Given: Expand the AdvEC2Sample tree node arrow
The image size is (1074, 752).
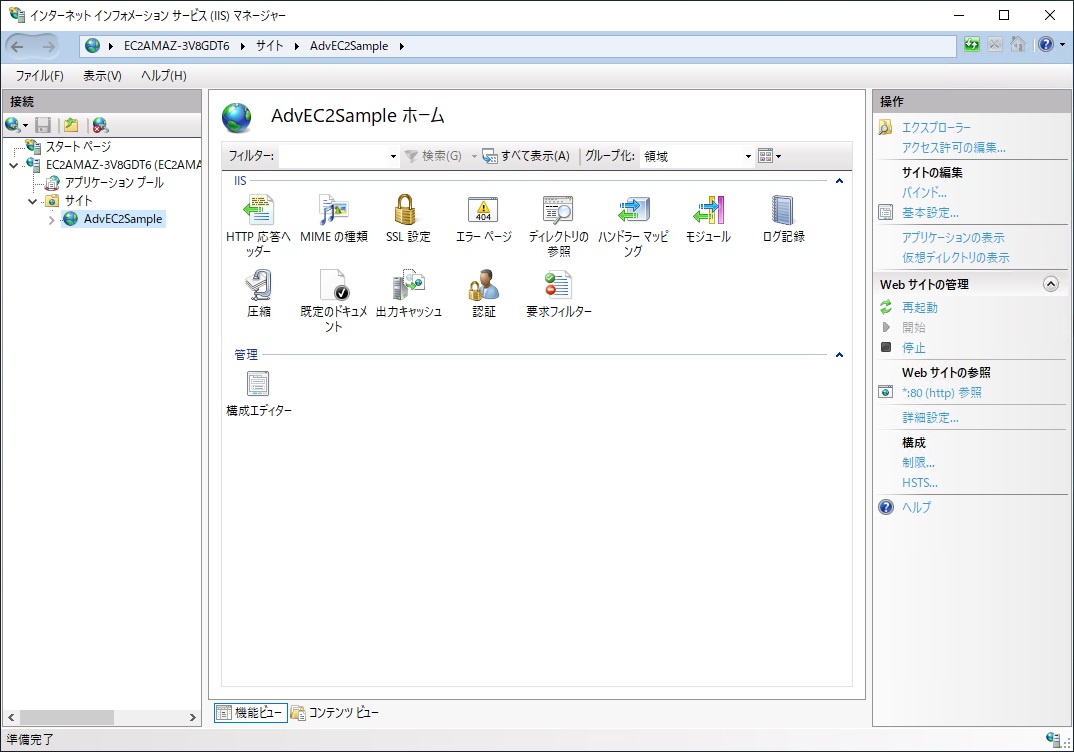Looking at the screenshot, I should pos(51,220).
